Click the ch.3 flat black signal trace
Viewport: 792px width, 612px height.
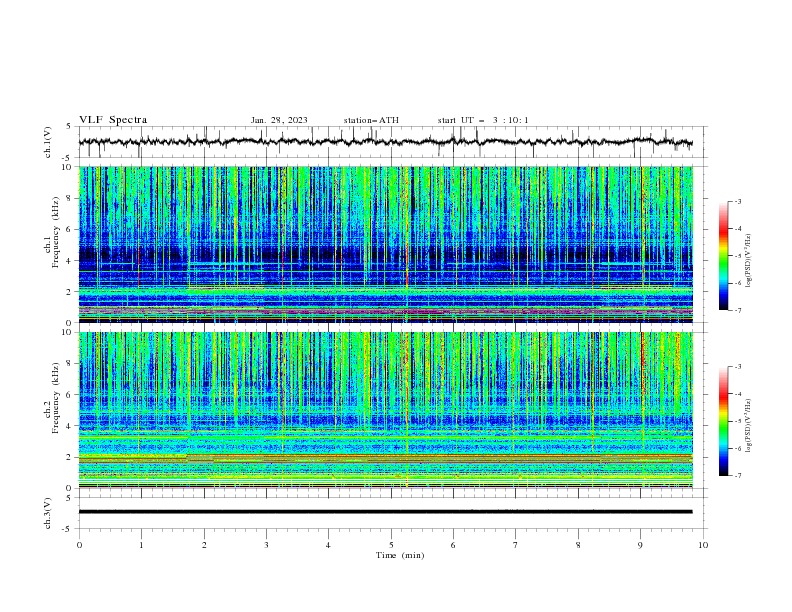[385, 512]
